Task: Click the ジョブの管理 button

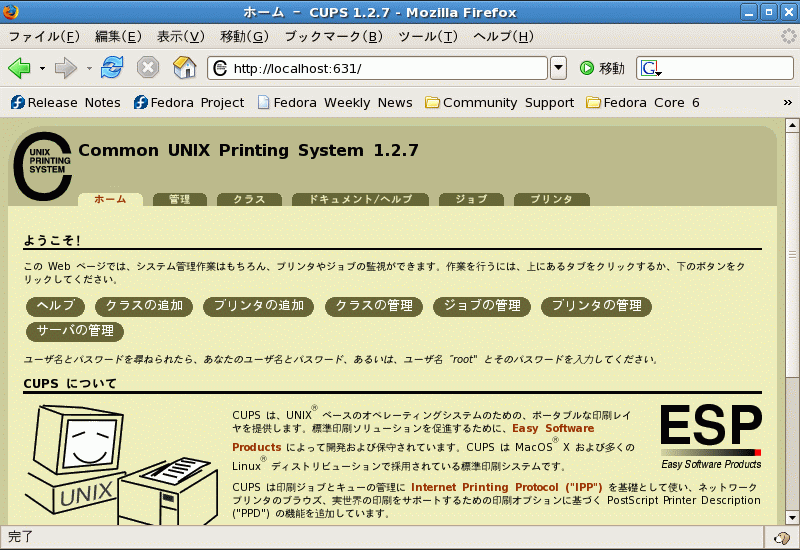Action: (x=482, y=306)
